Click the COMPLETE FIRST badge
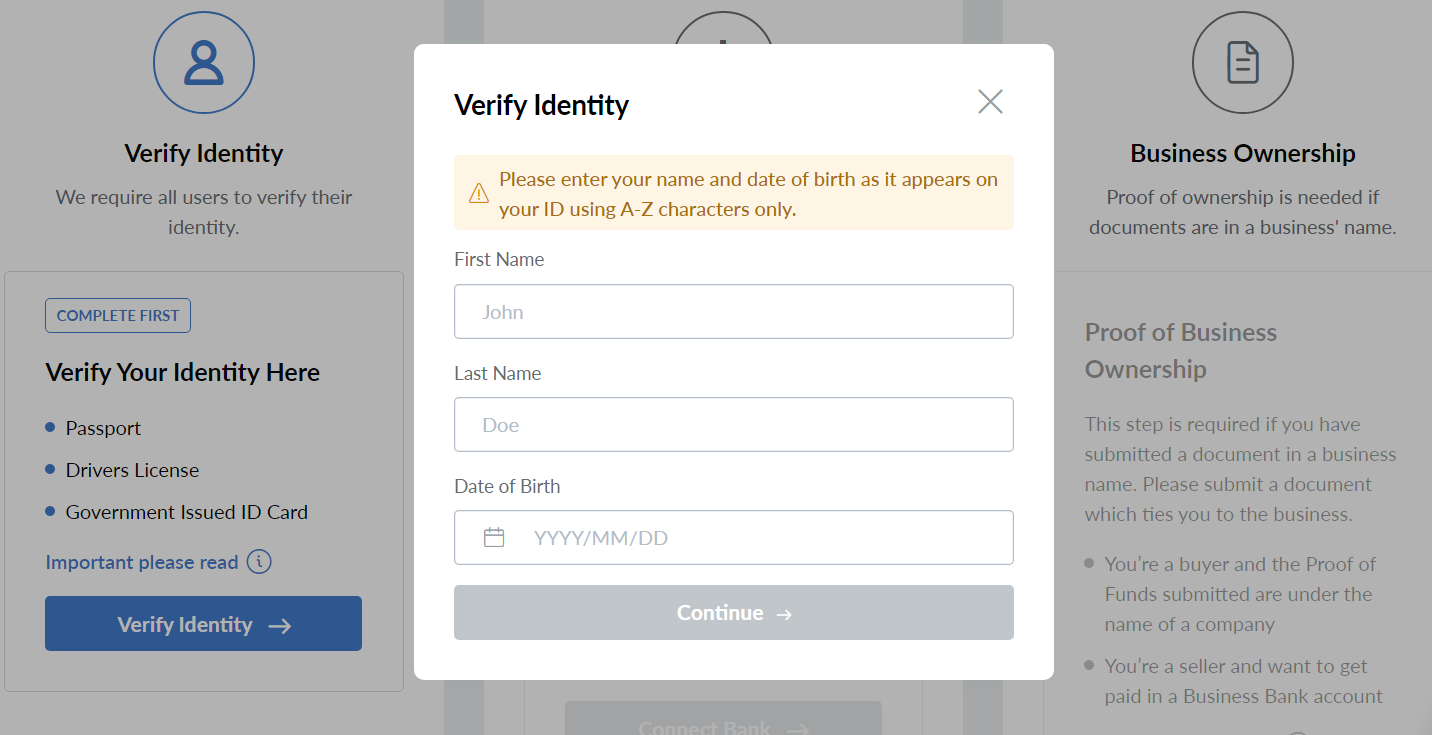This screenshot has height=735, width=1432. coord(118,316)
